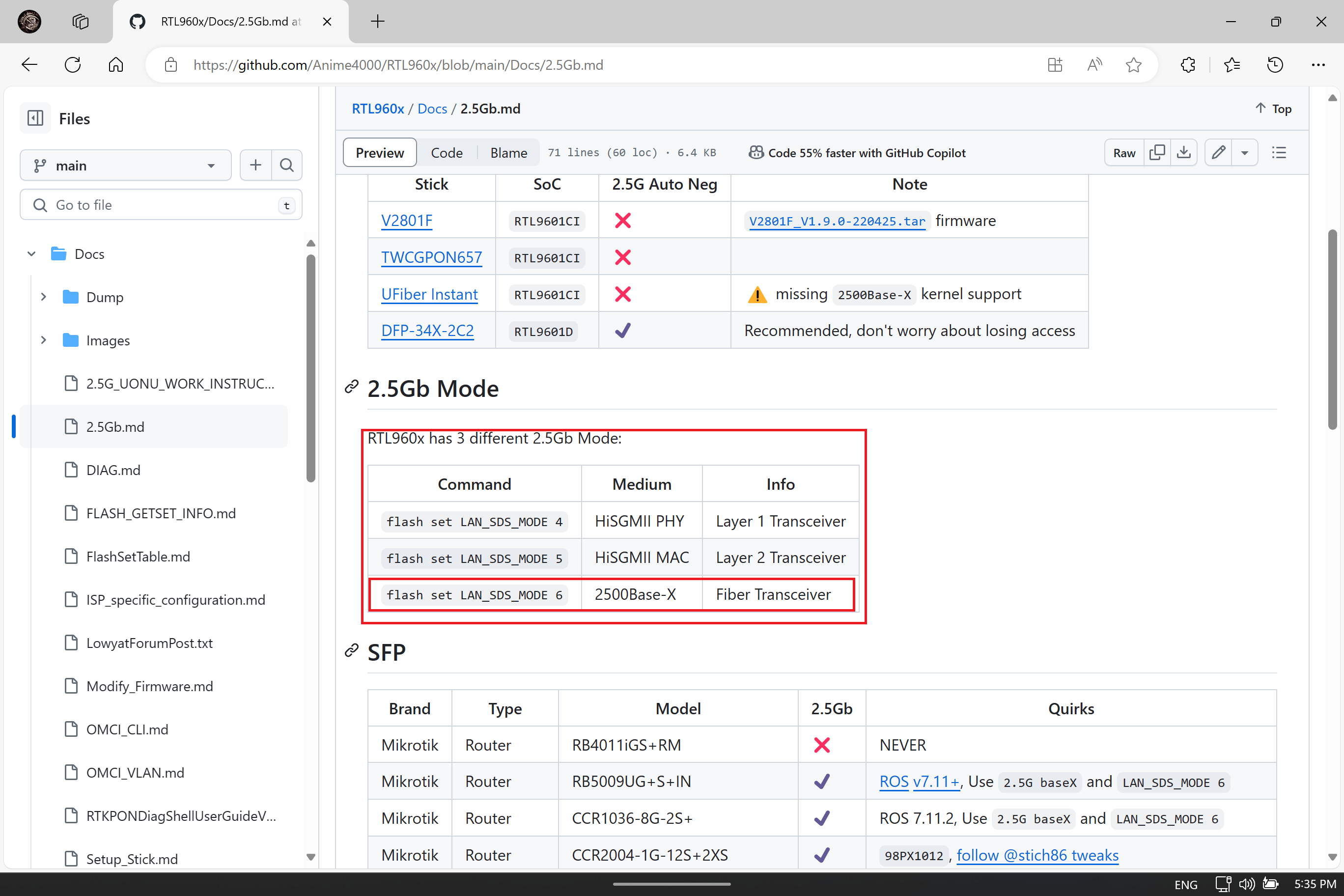Open browser profile avatar
Screen dimensions: 1344x896
(x=29, y=22)
